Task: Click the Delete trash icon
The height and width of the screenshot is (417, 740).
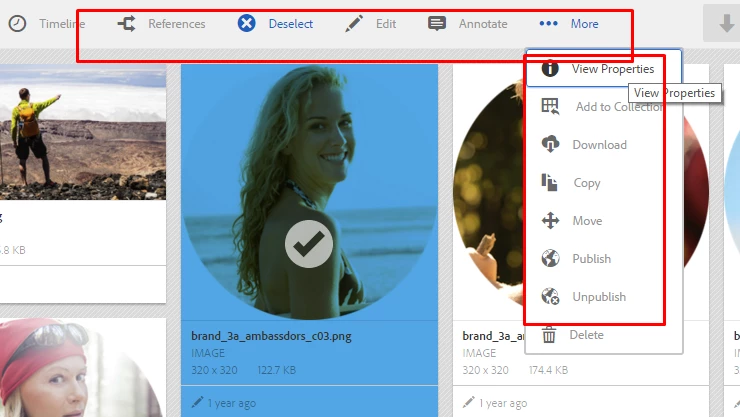Action: click(x=549, y=334)
